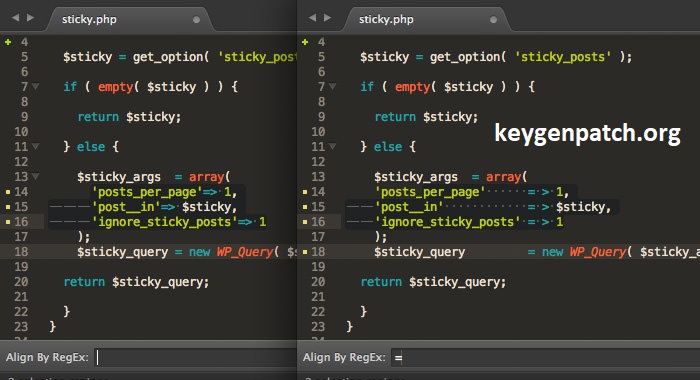Click 'ignore_sticky_posts' string in the right pane
This screenshot has height=380, width=700.
(447, 222)
